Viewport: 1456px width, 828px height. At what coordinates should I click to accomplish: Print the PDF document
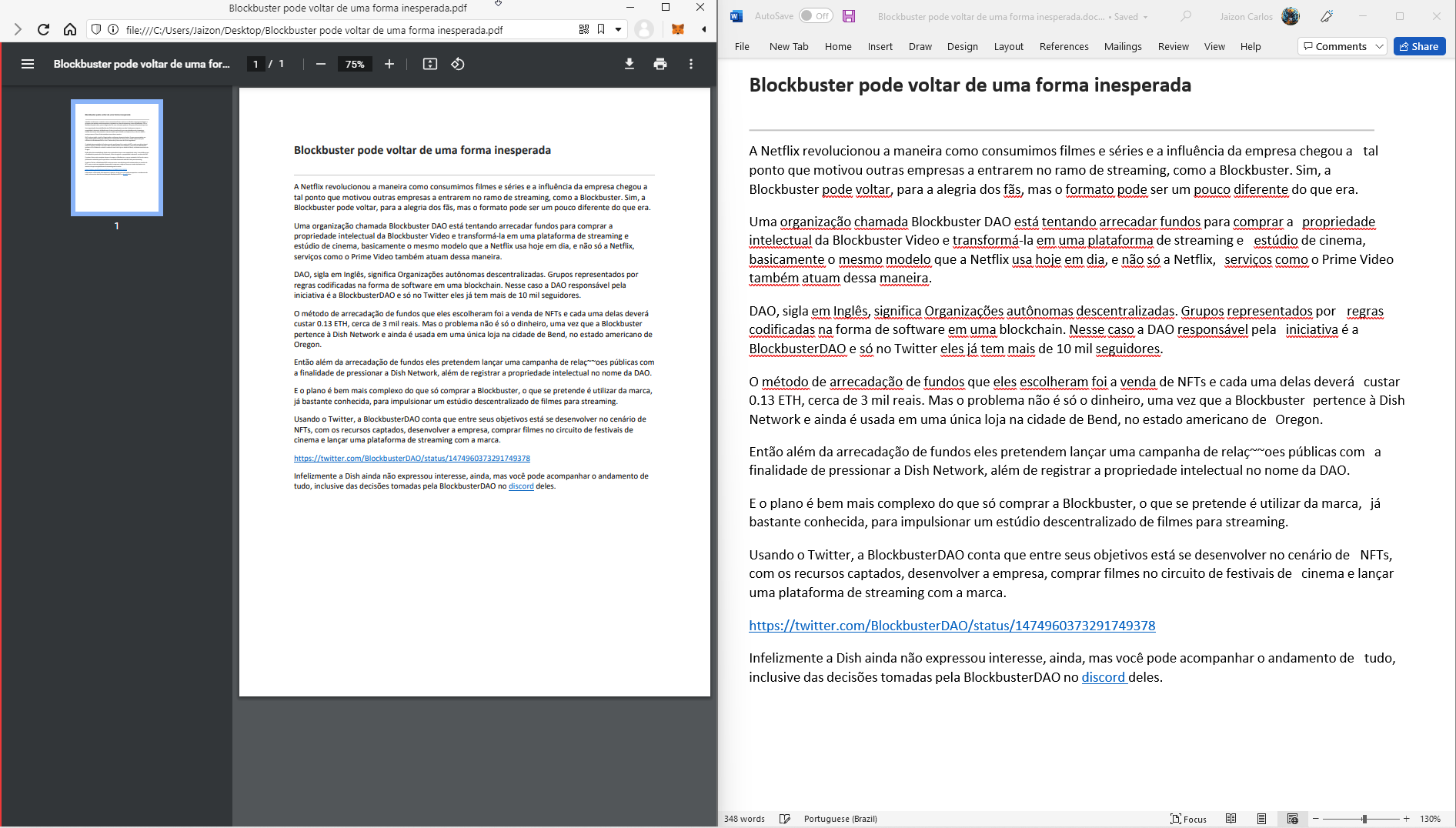660,64
